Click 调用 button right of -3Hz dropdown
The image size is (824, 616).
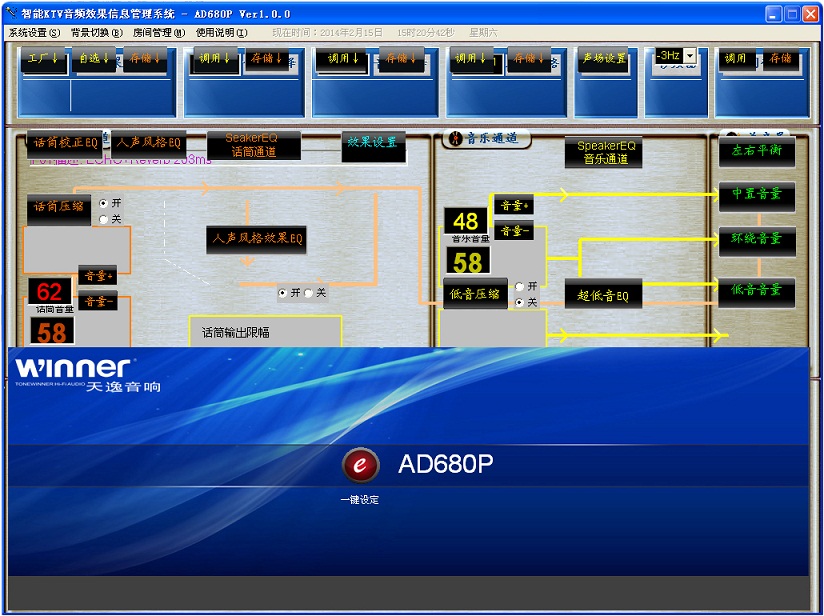coord(737,59)
